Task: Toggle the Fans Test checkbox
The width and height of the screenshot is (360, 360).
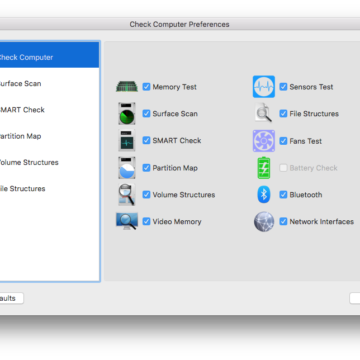Action: tap(283, 141)
